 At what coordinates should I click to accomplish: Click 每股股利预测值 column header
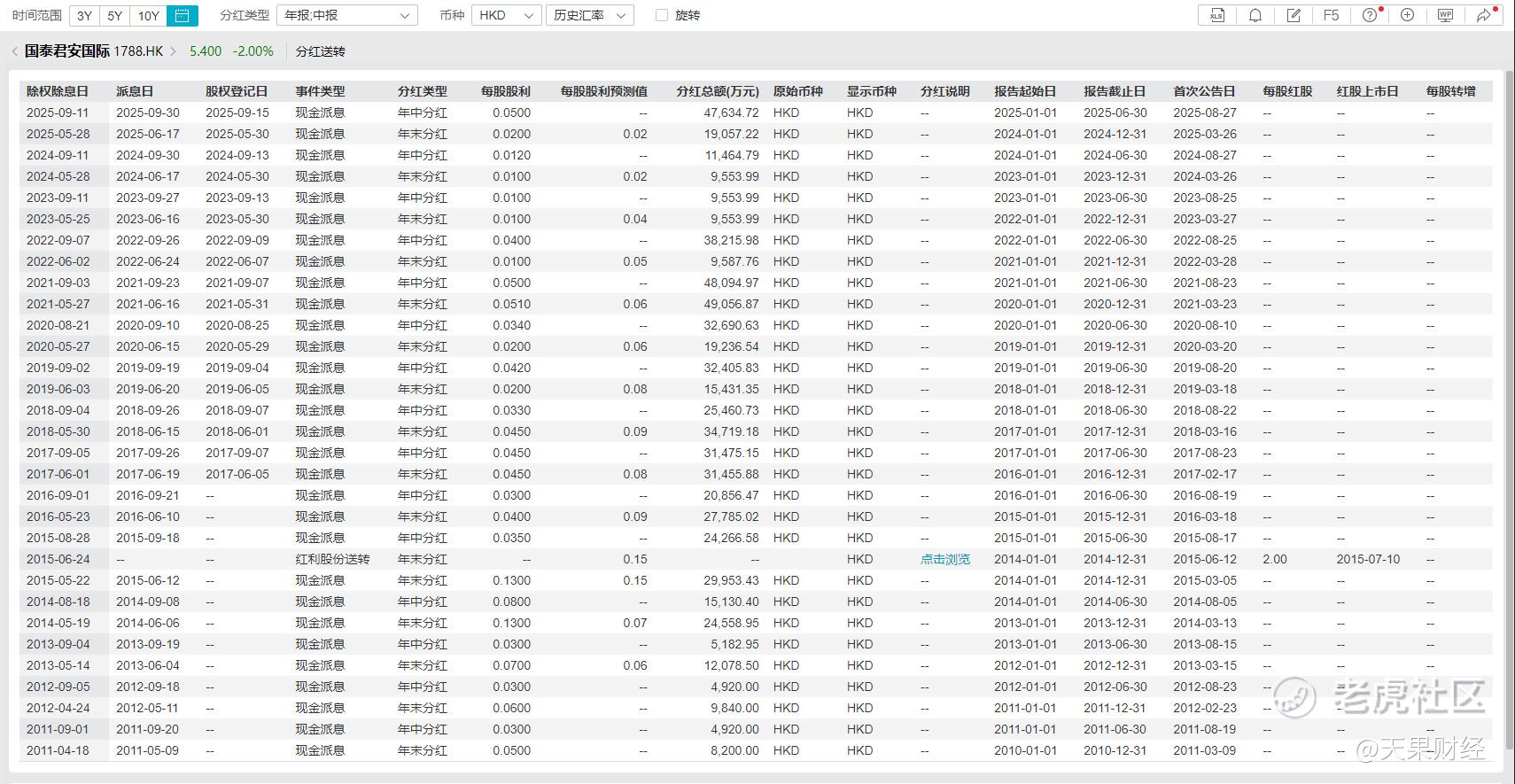point(604,91)
